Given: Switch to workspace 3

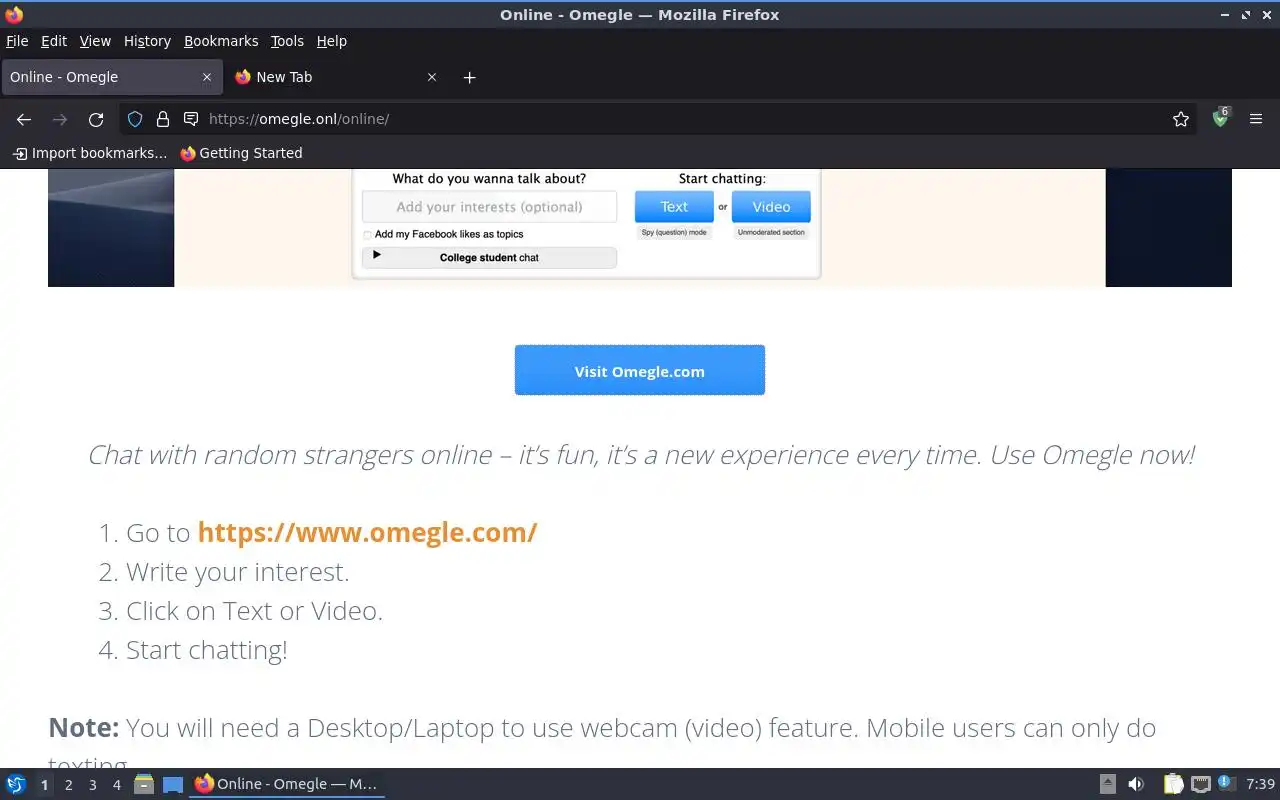Looking at the screenshot, I should pyautogui.click(x=92, y=785).
